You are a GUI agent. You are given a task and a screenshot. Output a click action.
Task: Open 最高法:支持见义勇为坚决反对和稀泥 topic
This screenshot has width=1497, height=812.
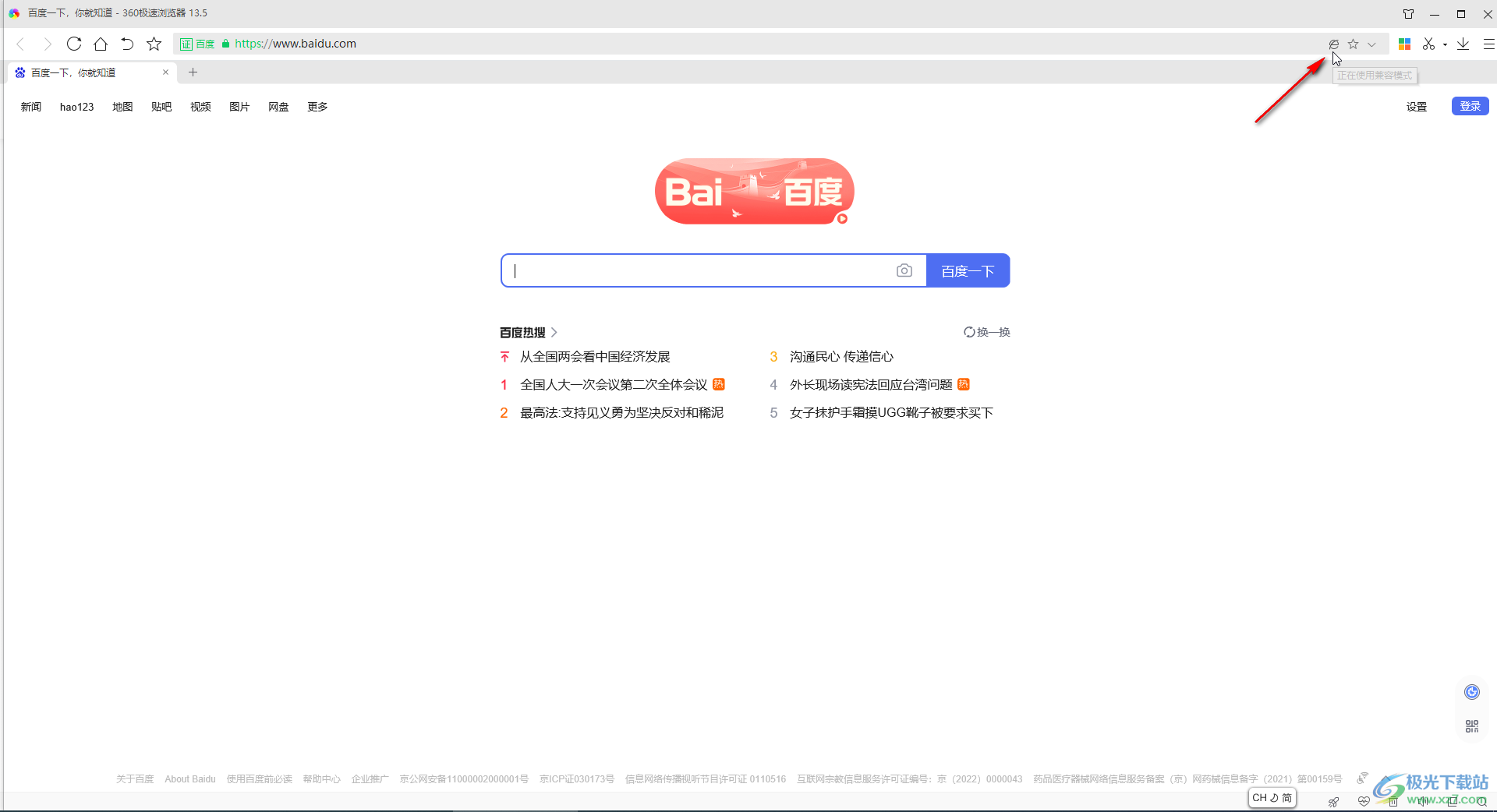tap(621, 413)
